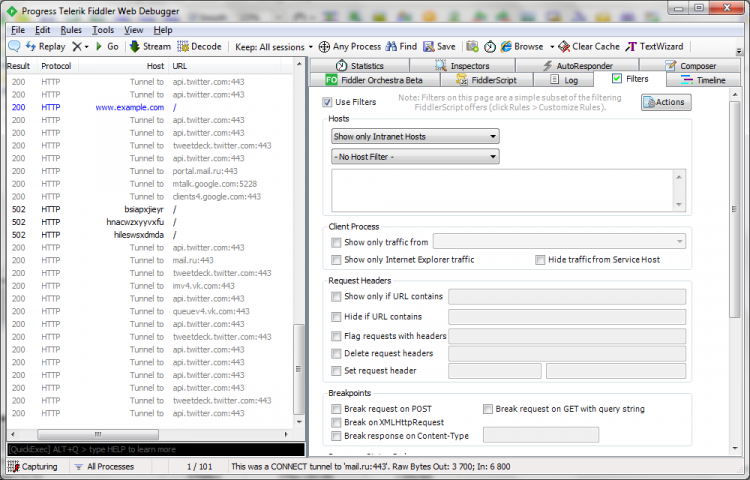Switch to the AutoResponder tab
The image size is (750, 480).
click(x=577, y=65)
